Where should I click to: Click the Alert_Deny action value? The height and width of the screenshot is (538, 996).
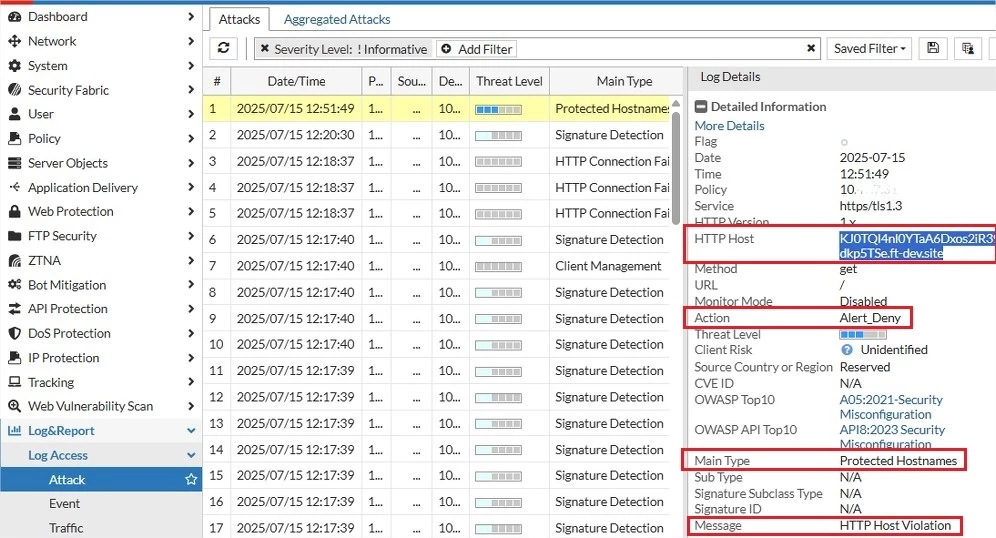click(870, 318)
